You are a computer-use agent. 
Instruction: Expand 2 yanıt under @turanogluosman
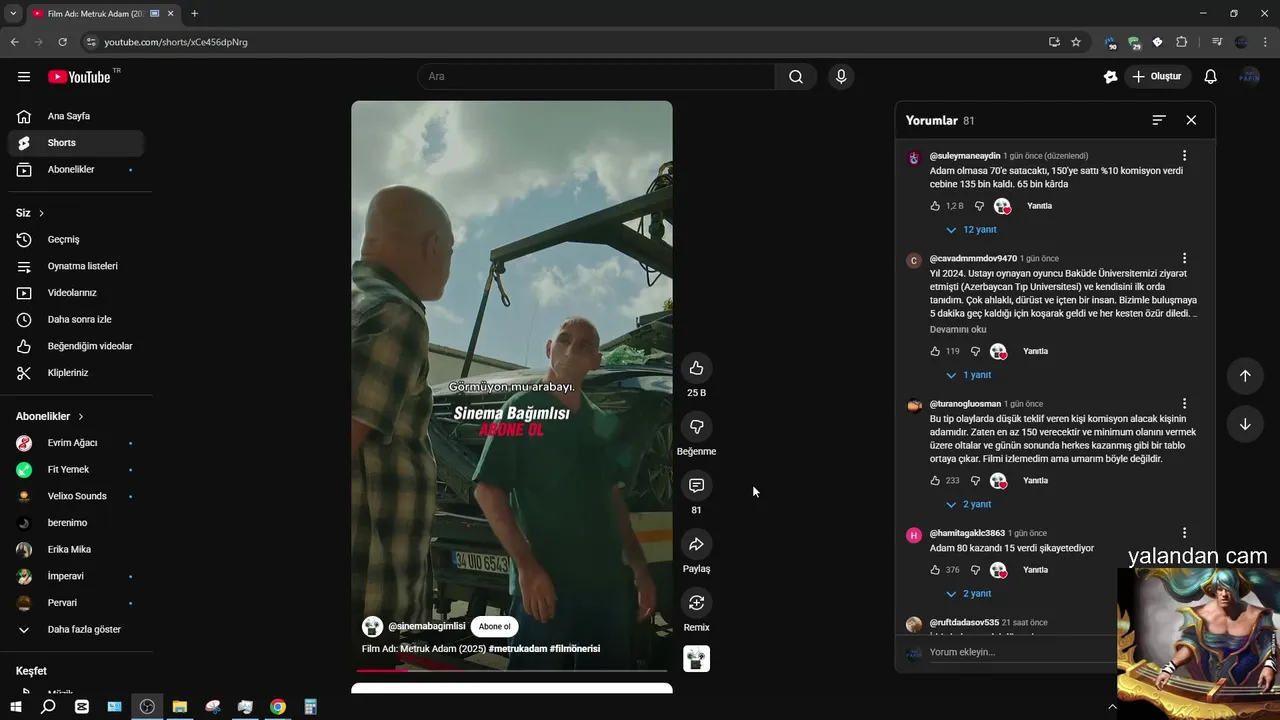[x=969, y=505]
